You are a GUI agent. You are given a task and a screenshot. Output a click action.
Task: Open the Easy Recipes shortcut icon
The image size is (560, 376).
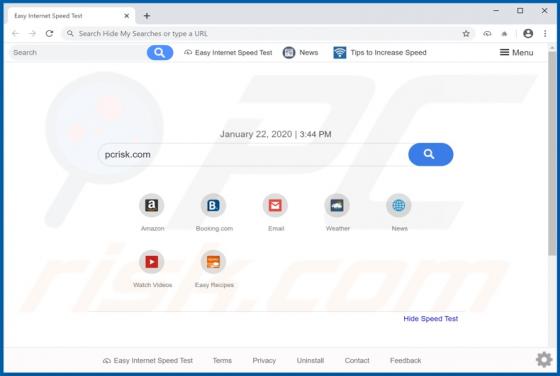point(213,262)
